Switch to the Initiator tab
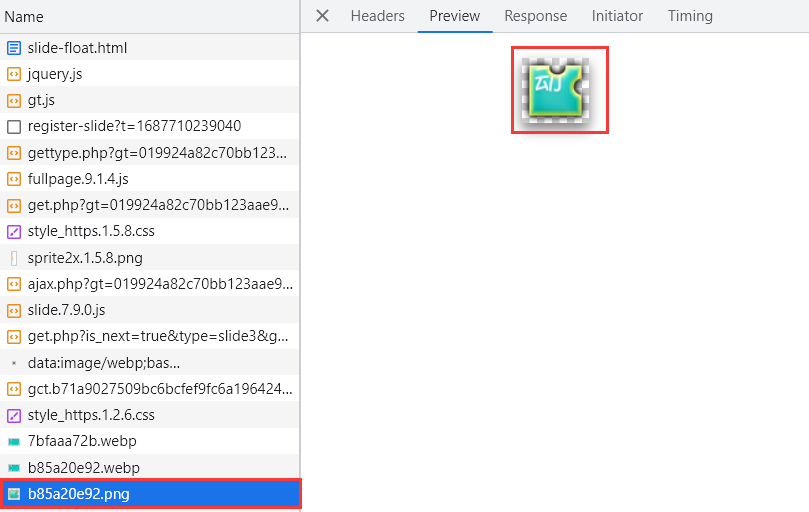The height and width of the screenshot is (512, 809). tap(617, 16)
